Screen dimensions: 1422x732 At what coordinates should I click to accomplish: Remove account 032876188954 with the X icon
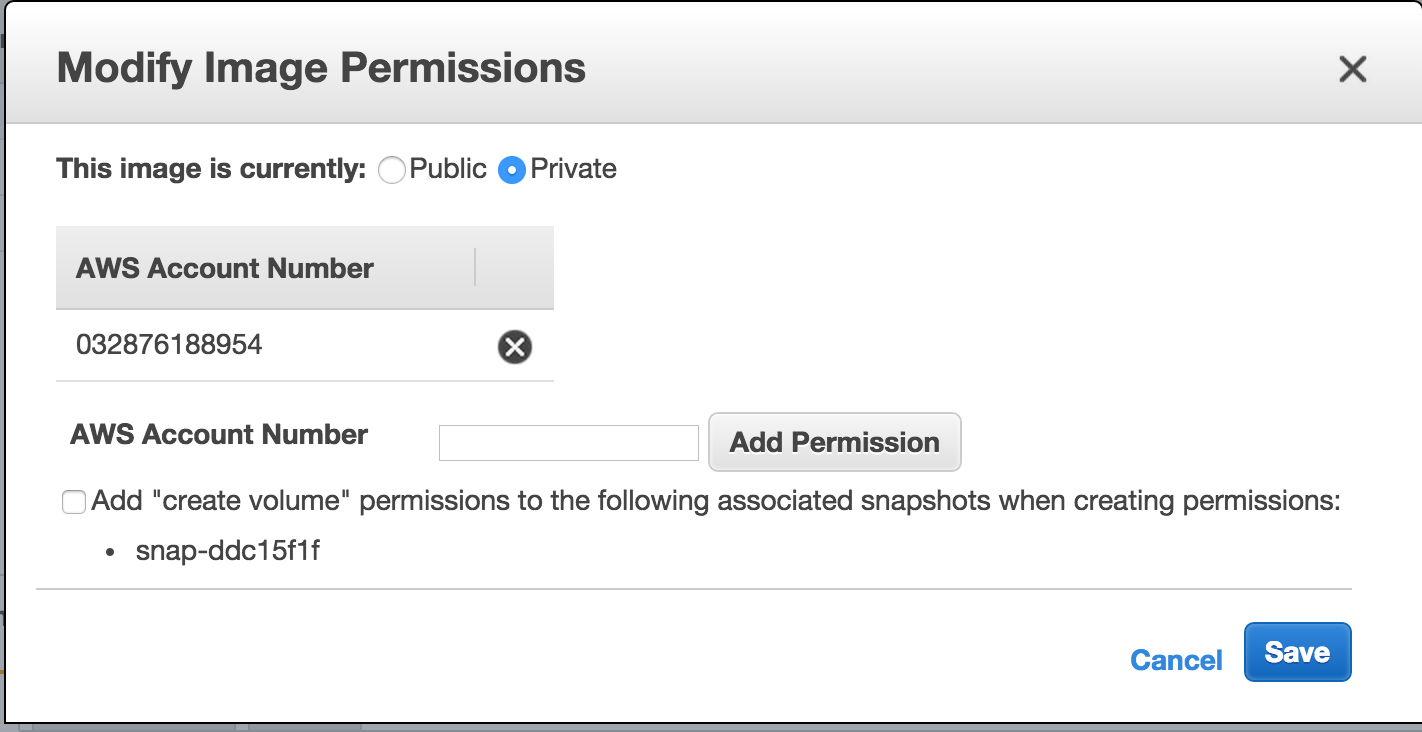click(515, 347)
